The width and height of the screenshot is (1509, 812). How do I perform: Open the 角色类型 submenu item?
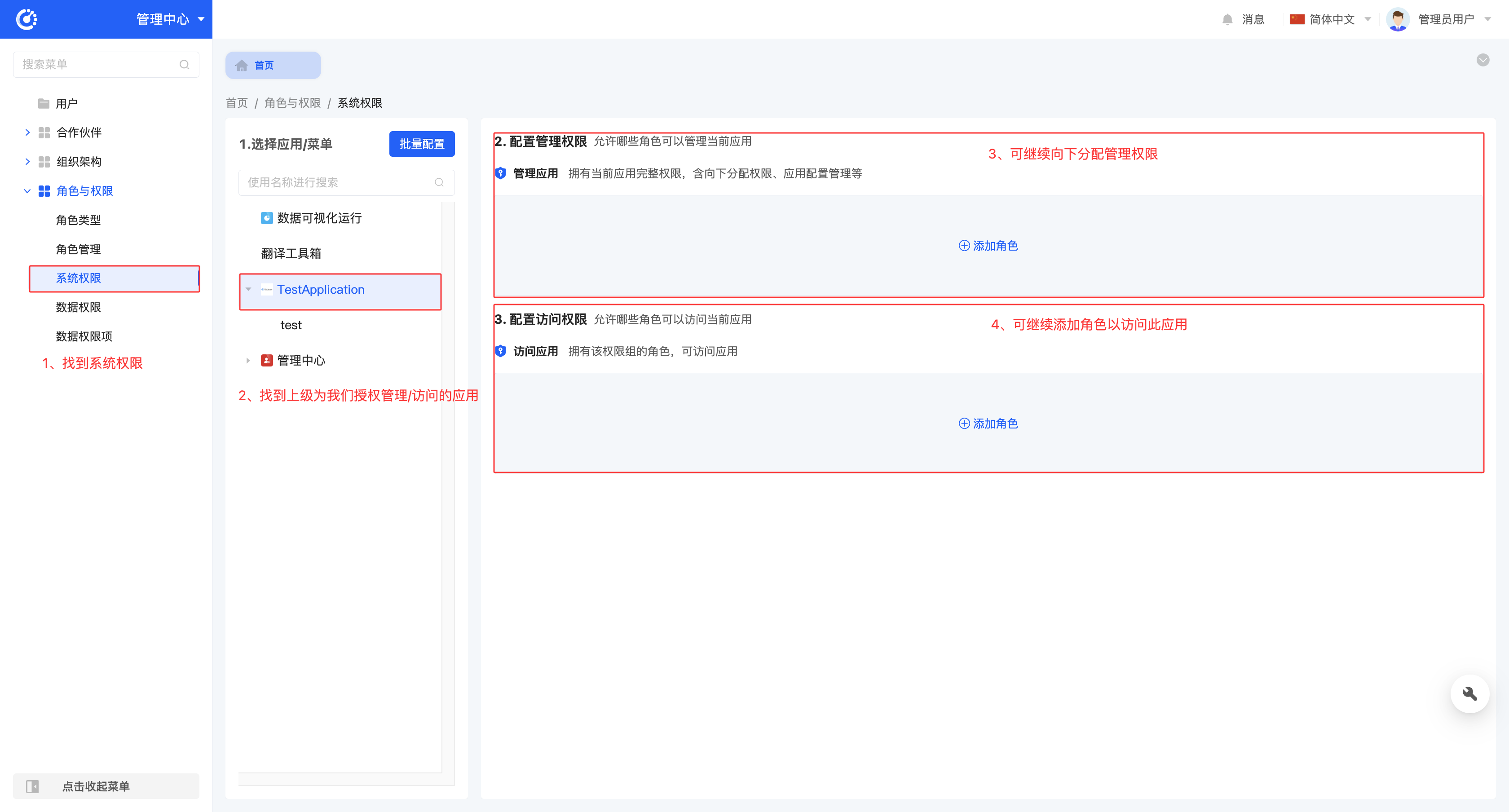pyautogui.click(x=78, y=220)
